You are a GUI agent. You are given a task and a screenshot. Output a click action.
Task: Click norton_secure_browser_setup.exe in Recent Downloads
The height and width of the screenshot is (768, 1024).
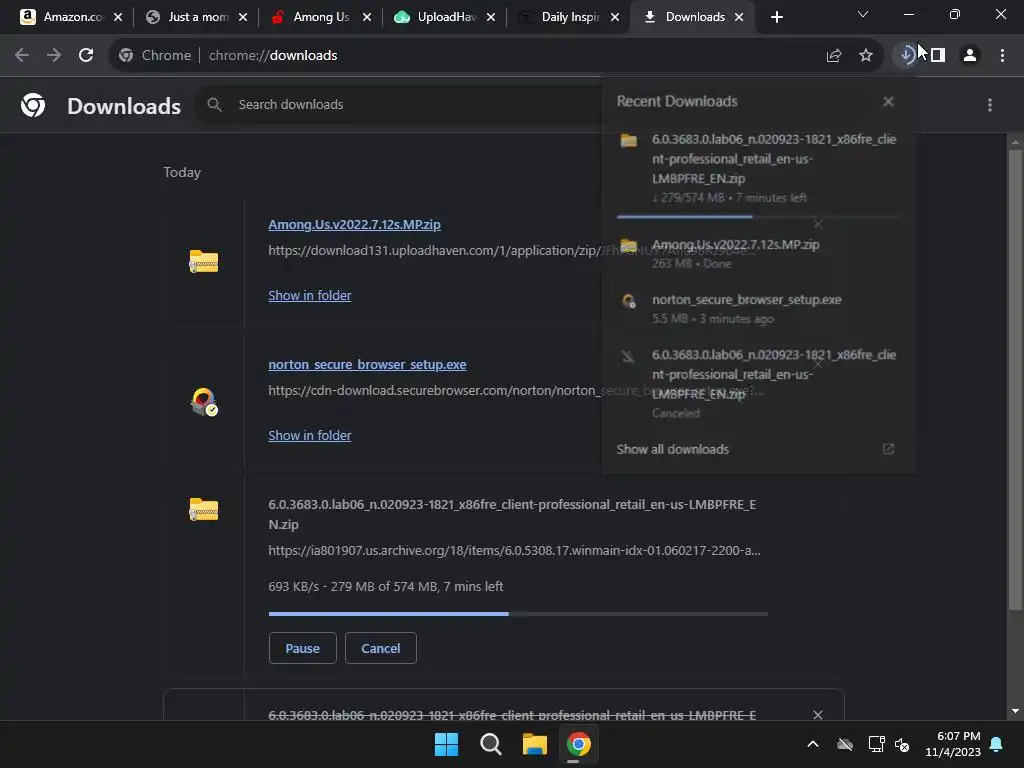point(758,308)
